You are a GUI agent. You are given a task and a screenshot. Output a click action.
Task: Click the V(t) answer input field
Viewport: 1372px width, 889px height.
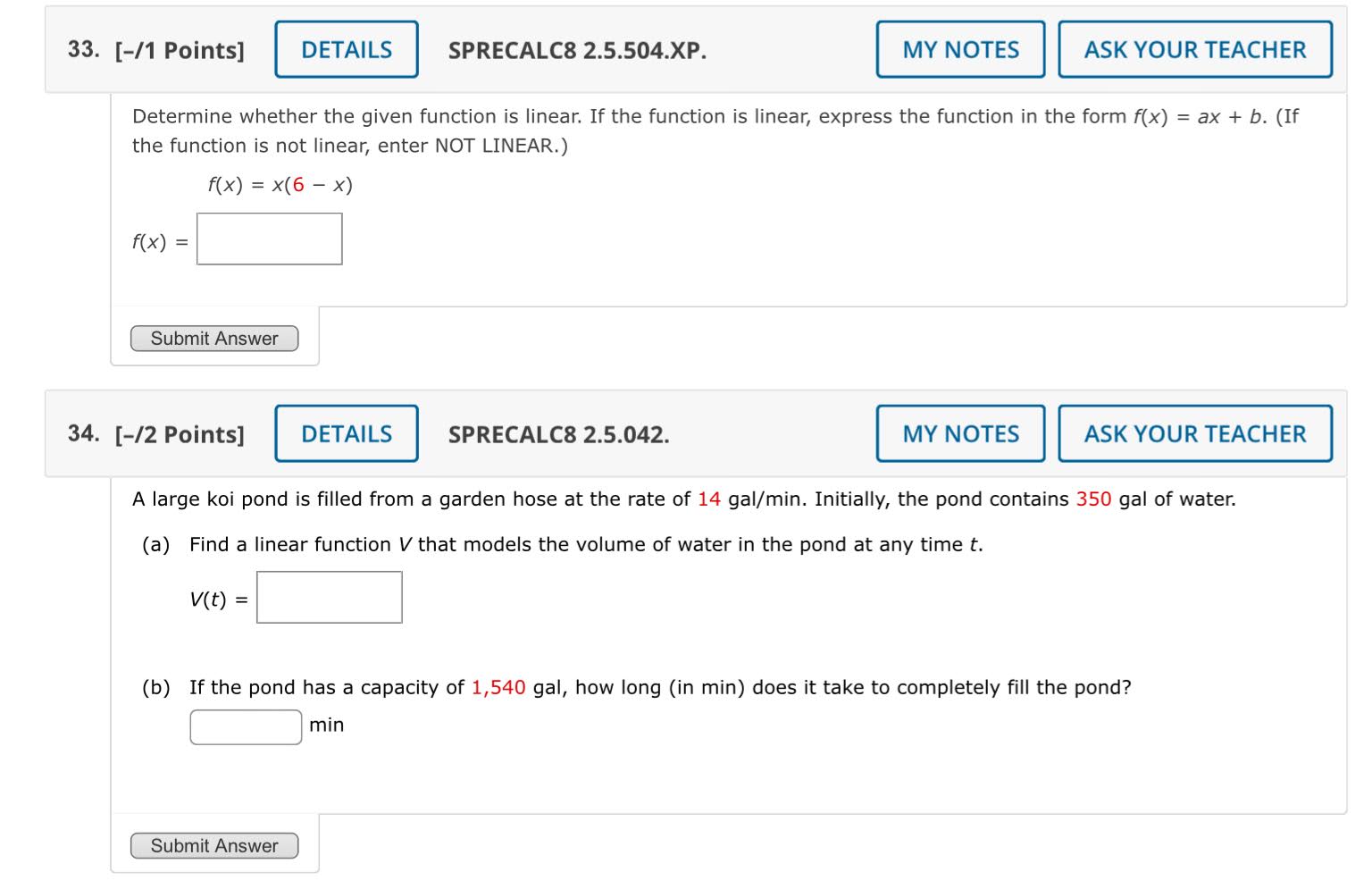tap(329, 597)
